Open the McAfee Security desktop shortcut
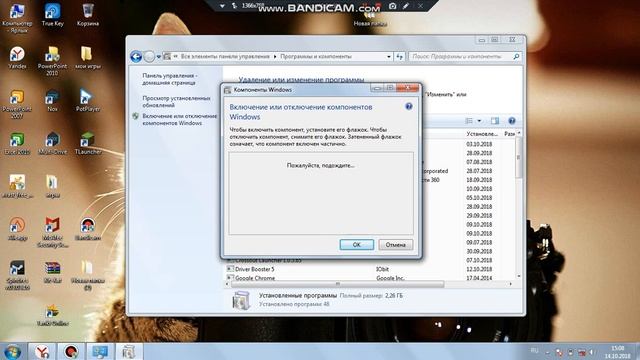Screen dimensions: 640x360 52,232
